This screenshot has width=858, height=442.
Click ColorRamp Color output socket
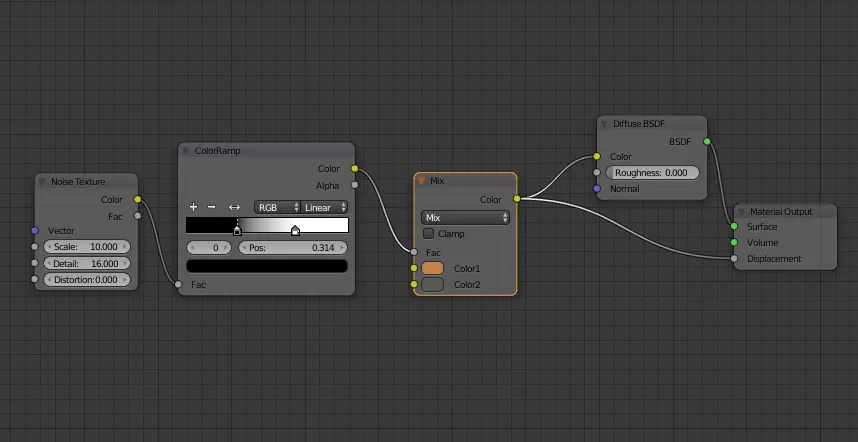(x=355, y=168)
